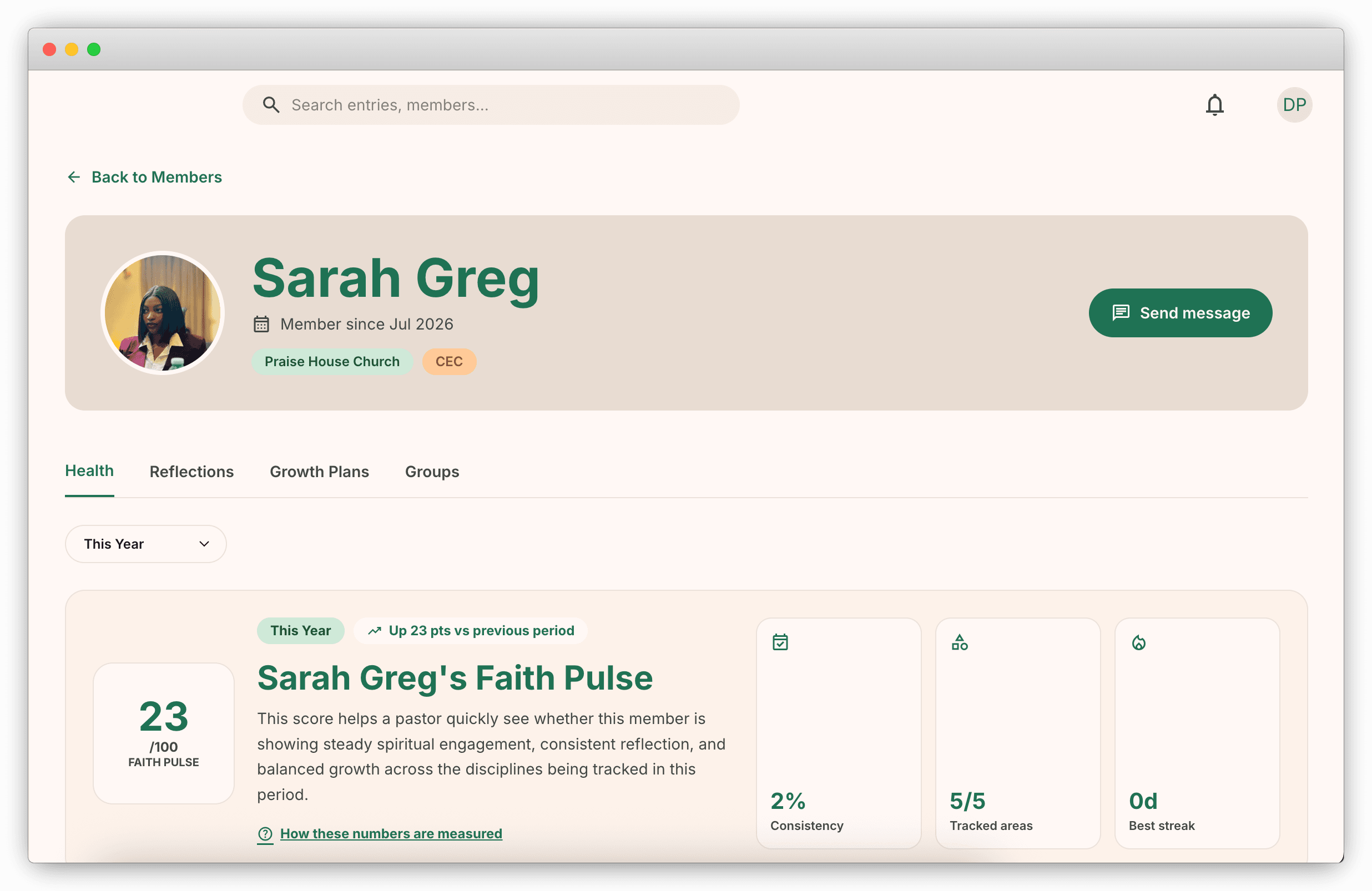The height and width of the screenshot is (891, 1372).
Task: Click the Praise House Church tag
Action: 332,361
